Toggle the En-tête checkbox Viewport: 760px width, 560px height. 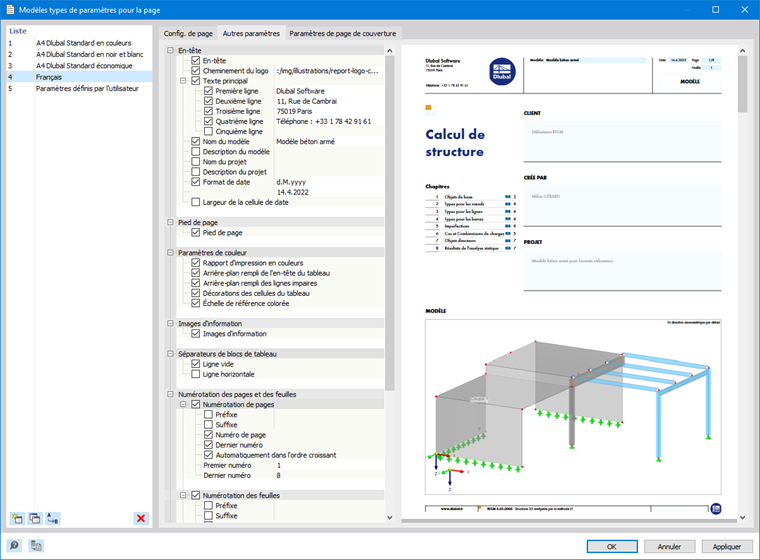(x=196, y=61)
